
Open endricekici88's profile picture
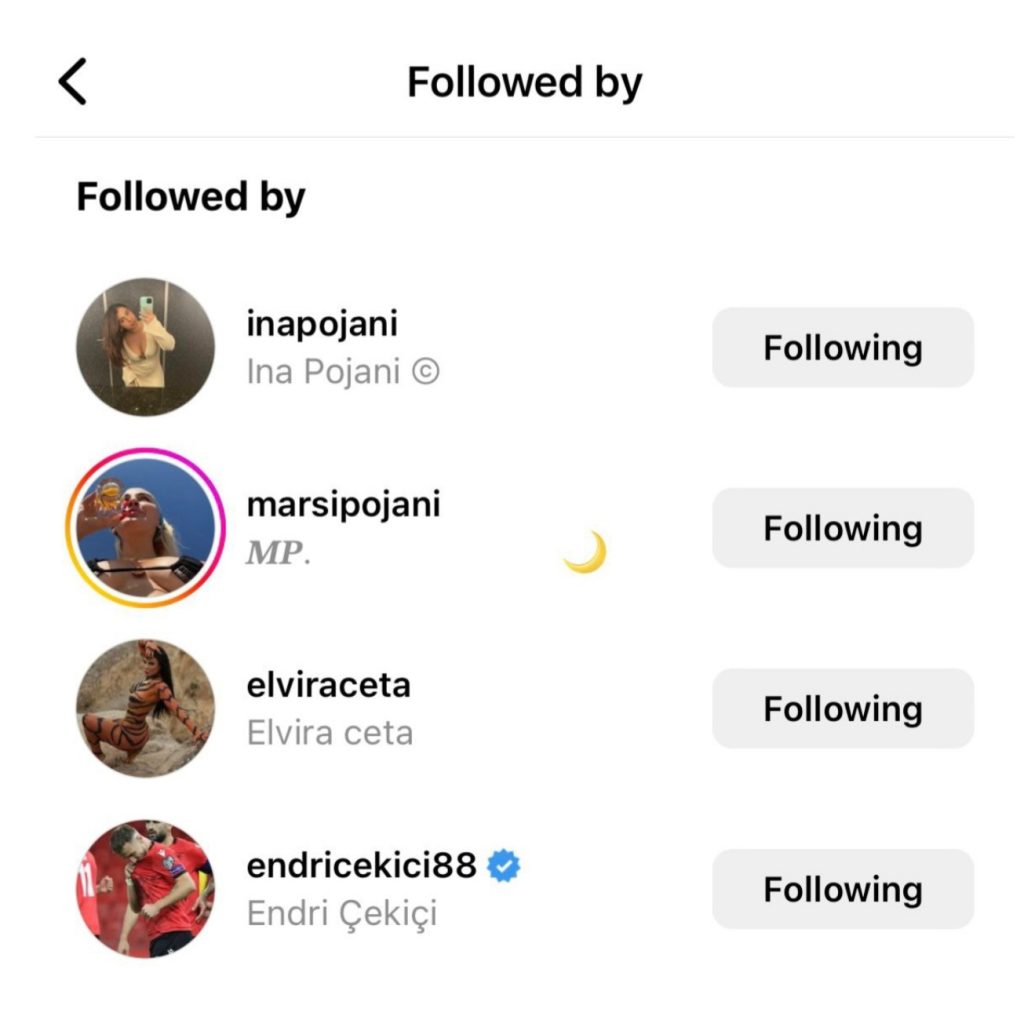146,889
